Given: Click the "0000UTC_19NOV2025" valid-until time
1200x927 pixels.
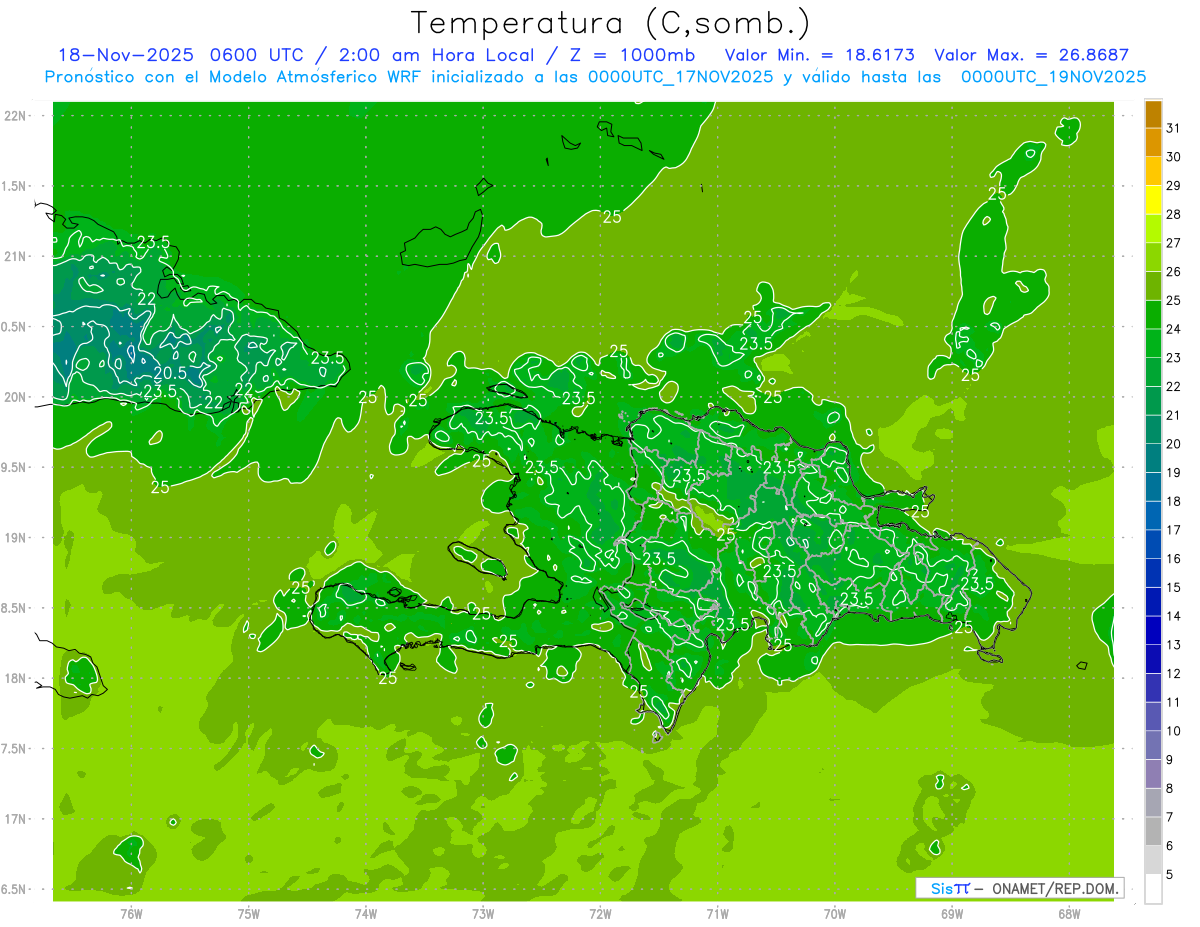Looking at the screenshot, I should [1053, 77].
